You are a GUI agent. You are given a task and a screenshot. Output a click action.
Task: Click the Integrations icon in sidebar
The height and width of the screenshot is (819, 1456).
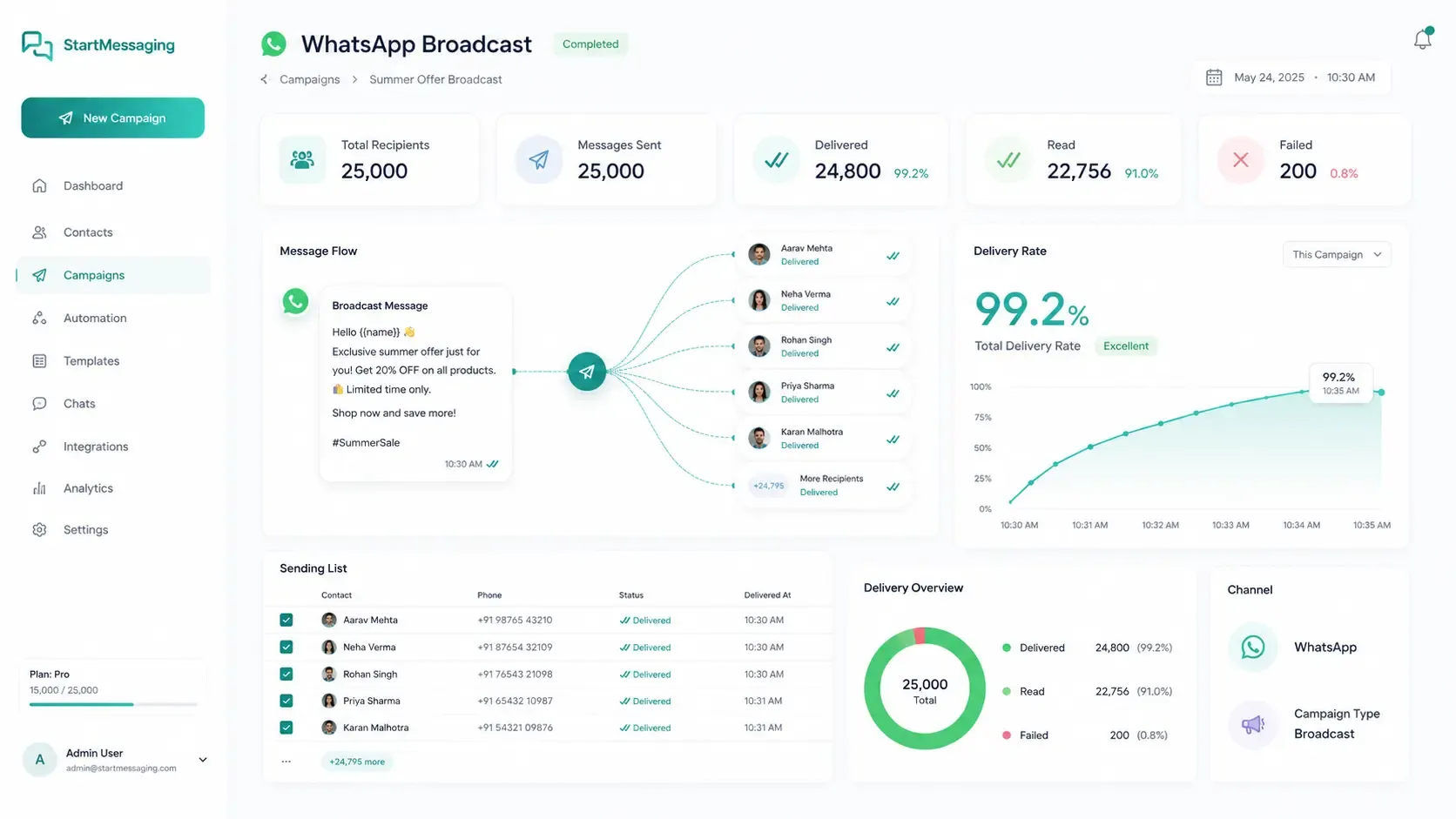tap(39, 446)
